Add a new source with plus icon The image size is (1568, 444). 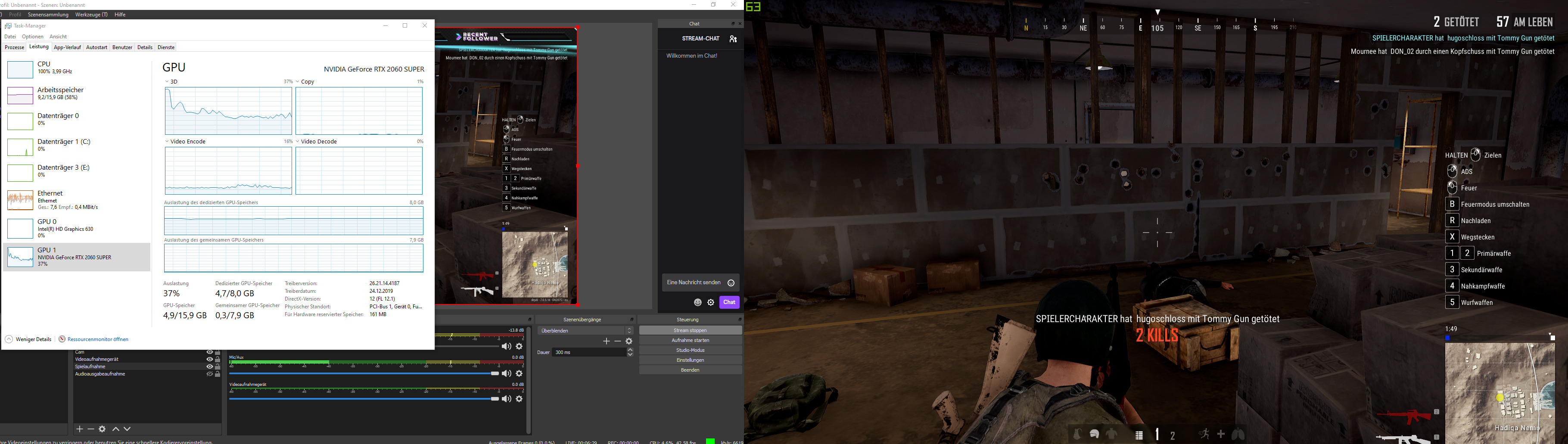(79, 429)
